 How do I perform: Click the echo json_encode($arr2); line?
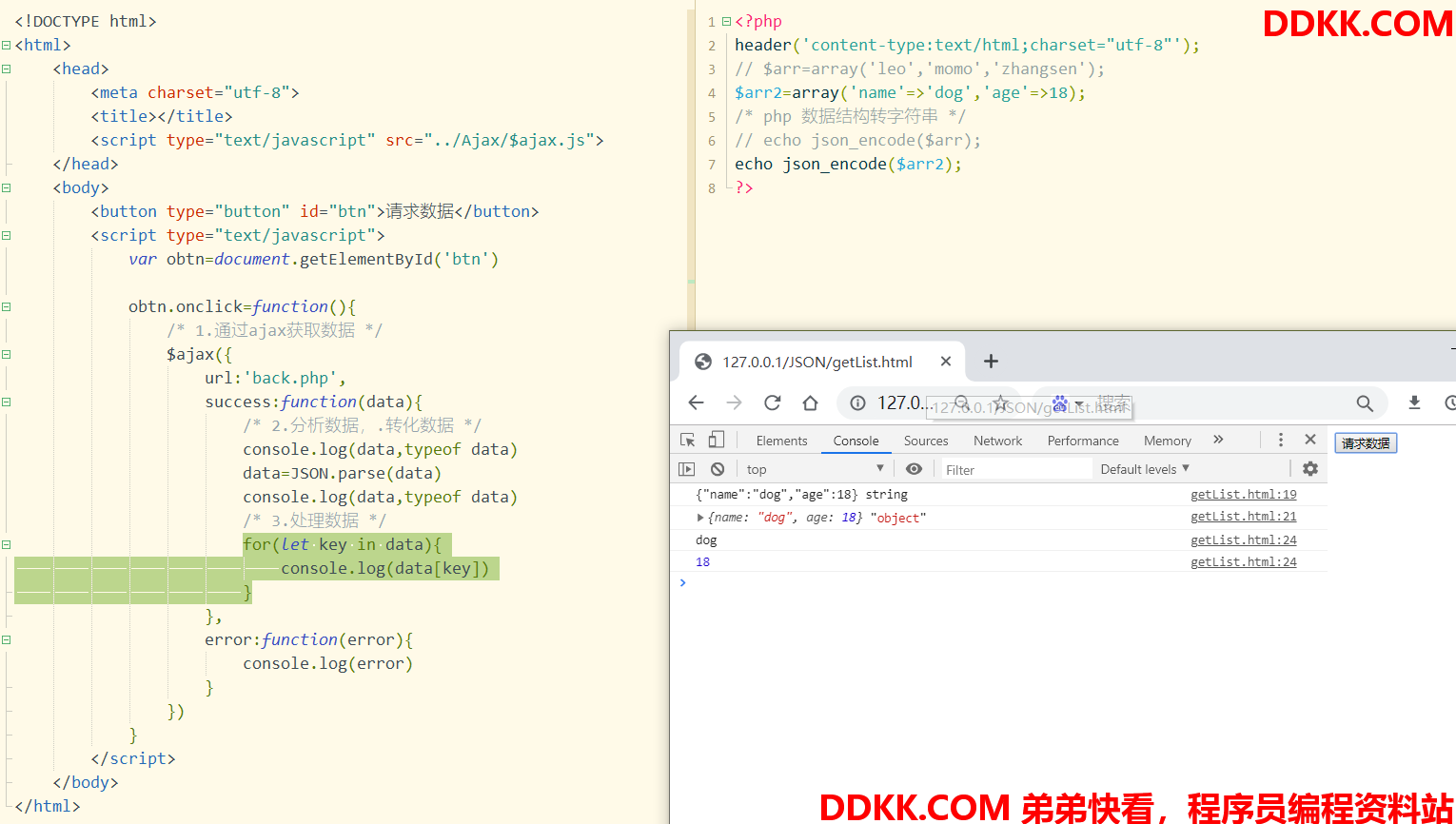[848, 164]
